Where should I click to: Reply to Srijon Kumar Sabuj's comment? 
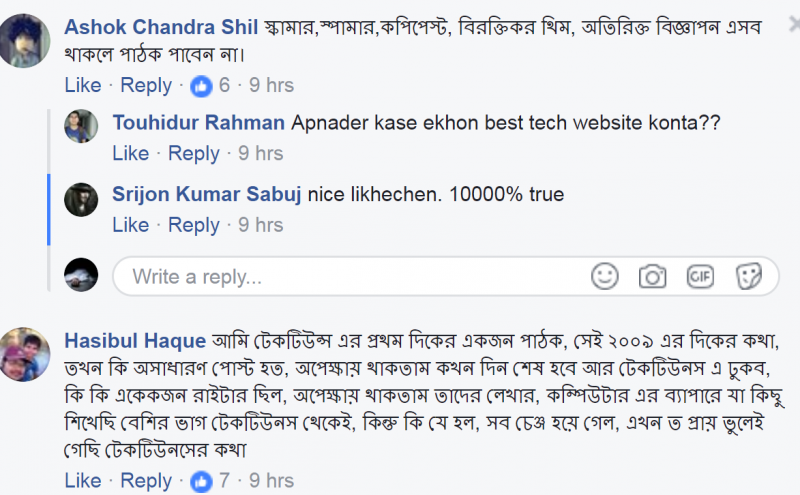tap(194, 225)
